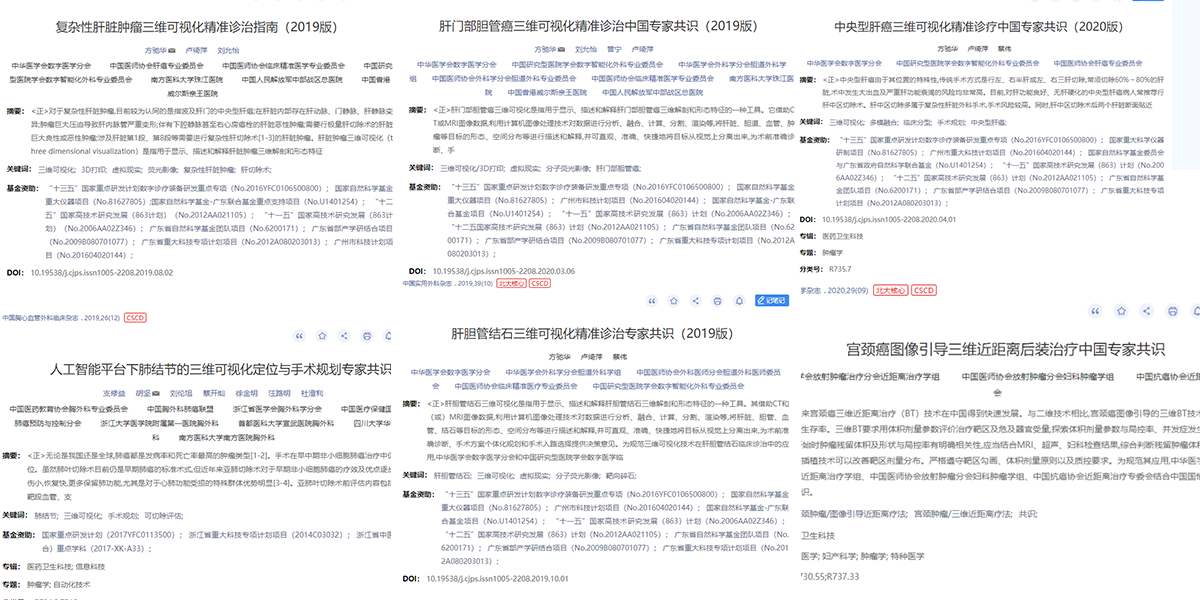This screenshot has height=600, width=1200.
Task: Click 北大核心 badge beside 2020,29(09)
Action: [x=890, y=290]
